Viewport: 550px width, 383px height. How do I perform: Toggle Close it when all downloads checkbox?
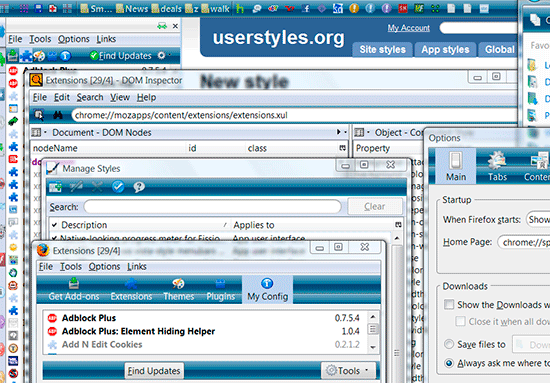[x=460, y=321]
